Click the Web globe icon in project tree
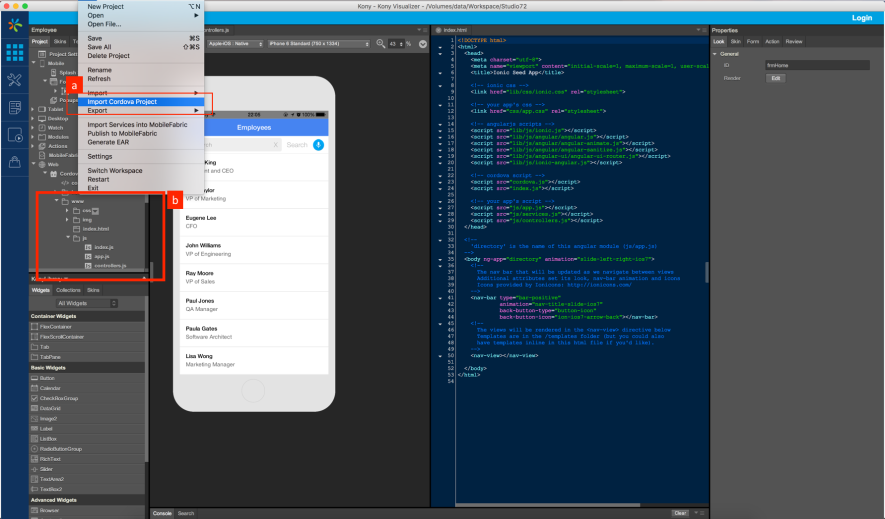Screen dimensions: 885x519 (42, 165)
